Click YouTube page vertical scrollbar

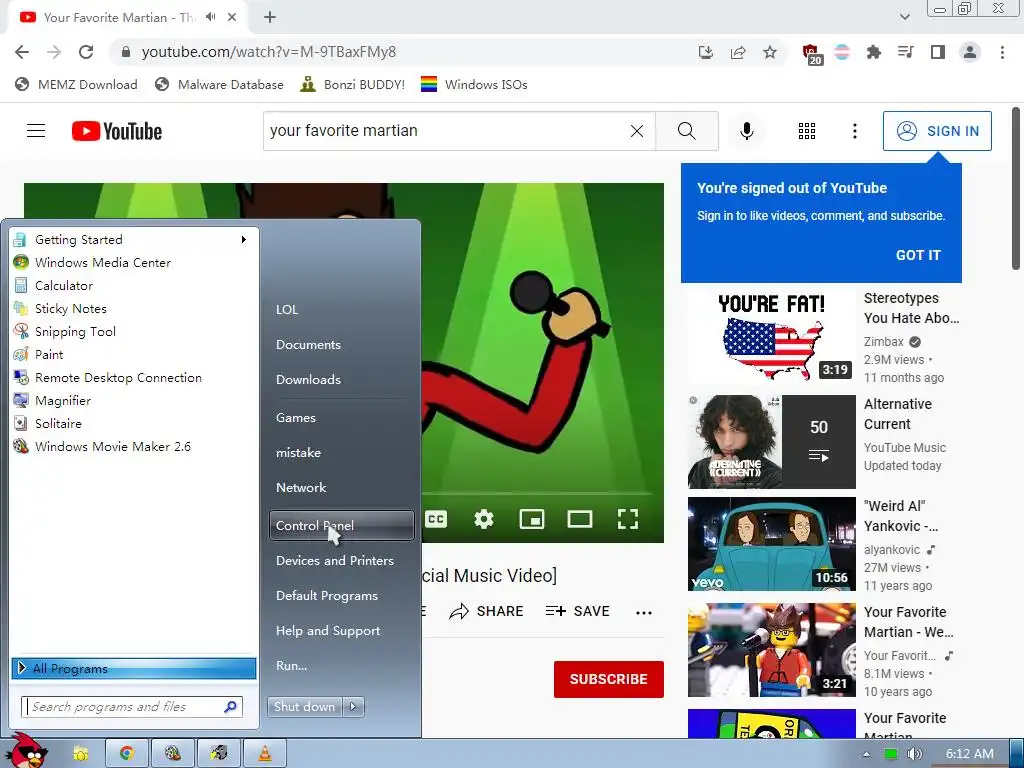[x=1016, y=189]
